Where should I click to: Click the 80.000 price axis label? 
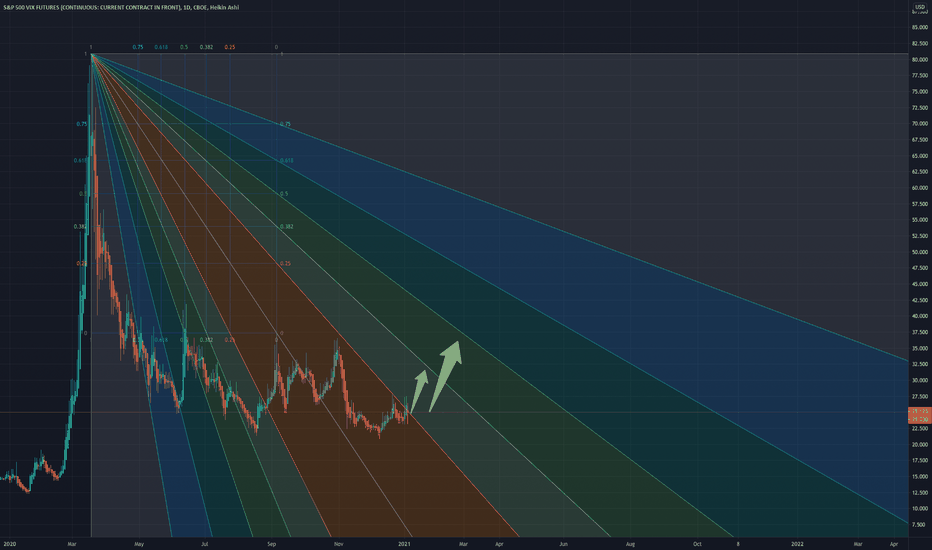pos(920,59)
